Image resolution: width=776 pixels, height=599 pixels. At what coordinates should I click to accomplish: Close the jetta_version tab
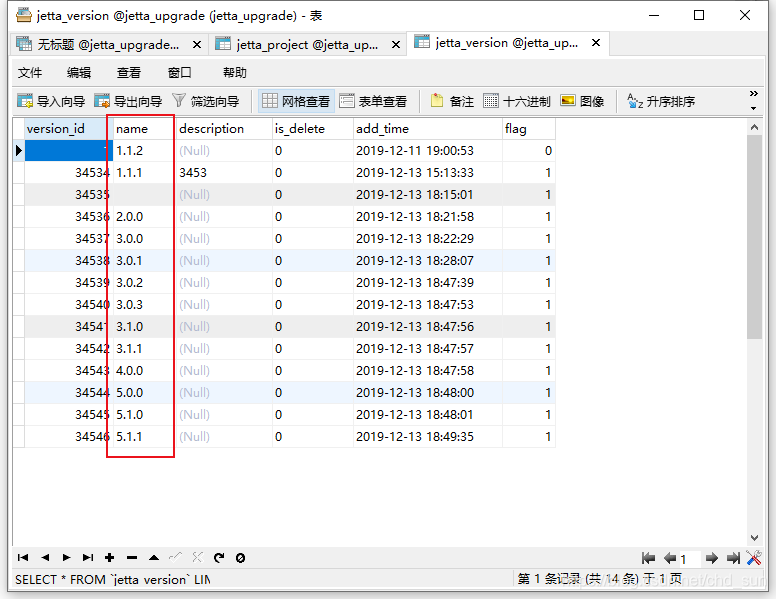[596, 43]
